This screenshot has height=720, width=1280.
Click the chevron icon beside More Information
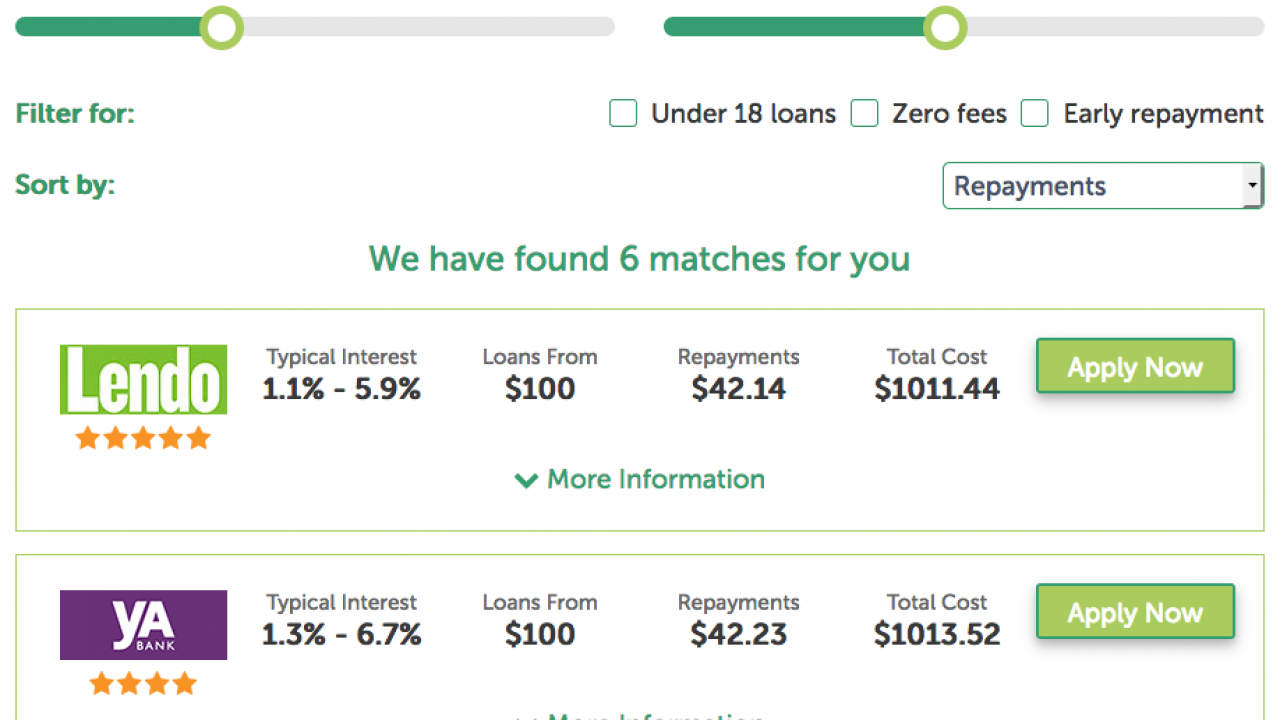click(526, 481)
